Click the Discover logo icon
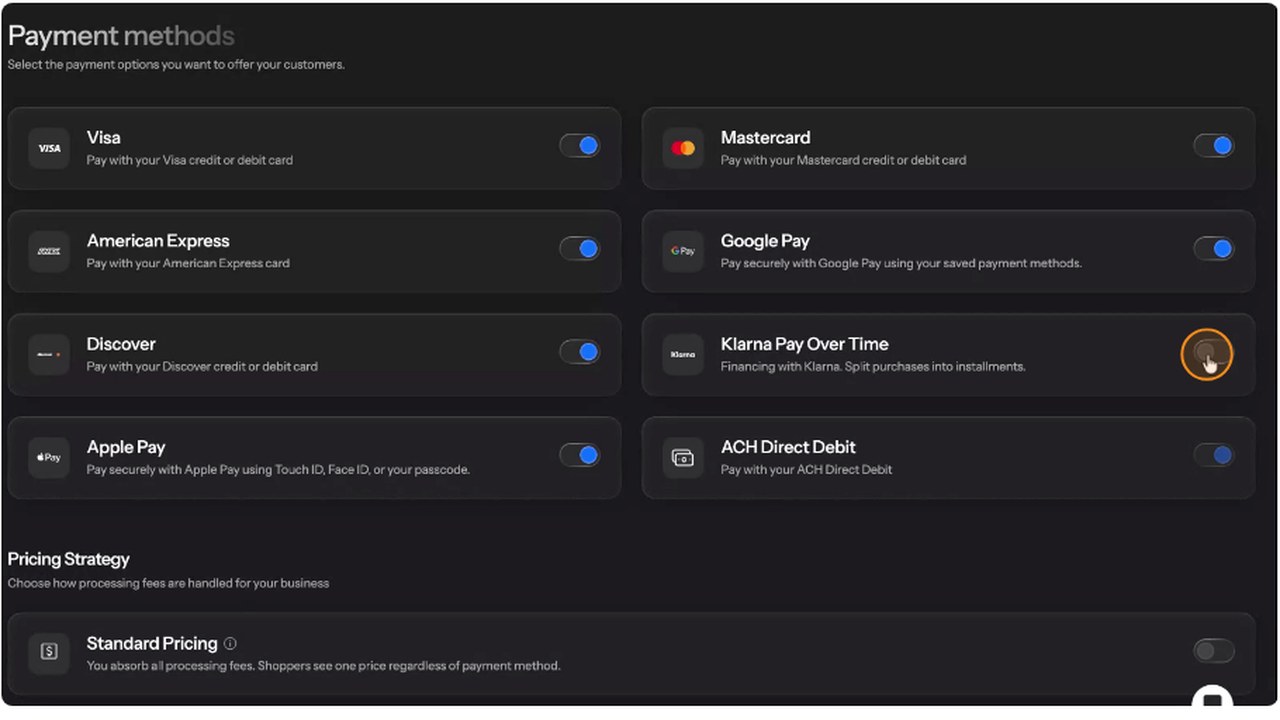Image resolution: width=1280 pixels, height=720 pixels. click(x=49, y=354)
